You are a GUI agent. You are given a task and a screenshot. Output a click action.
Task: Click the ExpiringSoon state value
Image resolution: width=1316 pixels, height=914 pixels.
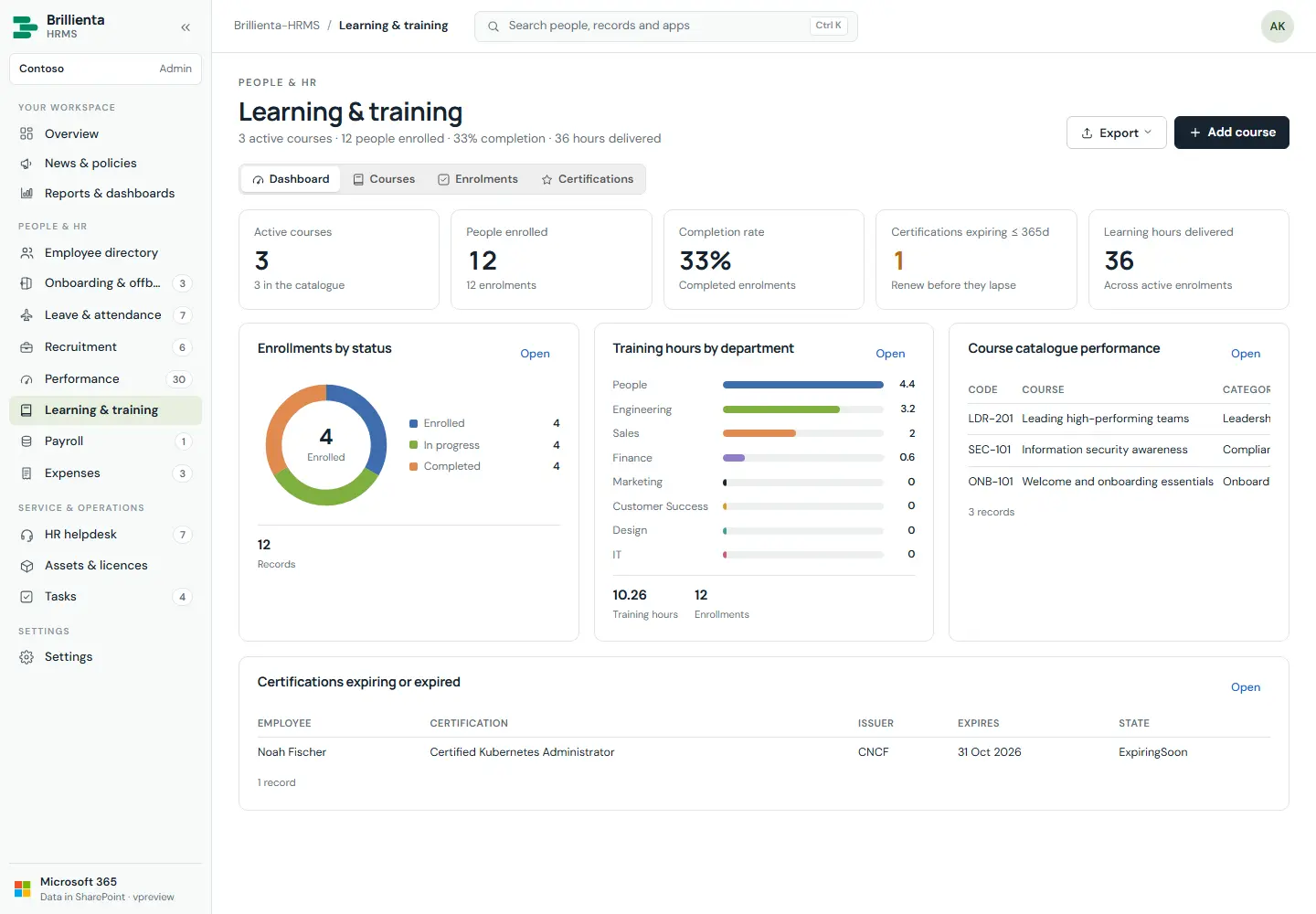click(x=1153, y=752)
